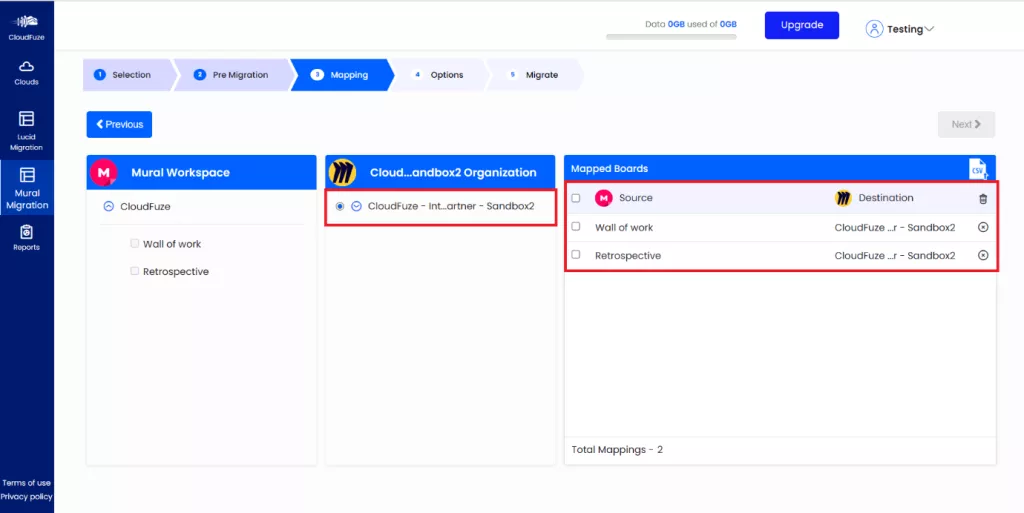Click the Data 0GB used label

(691, 24)
